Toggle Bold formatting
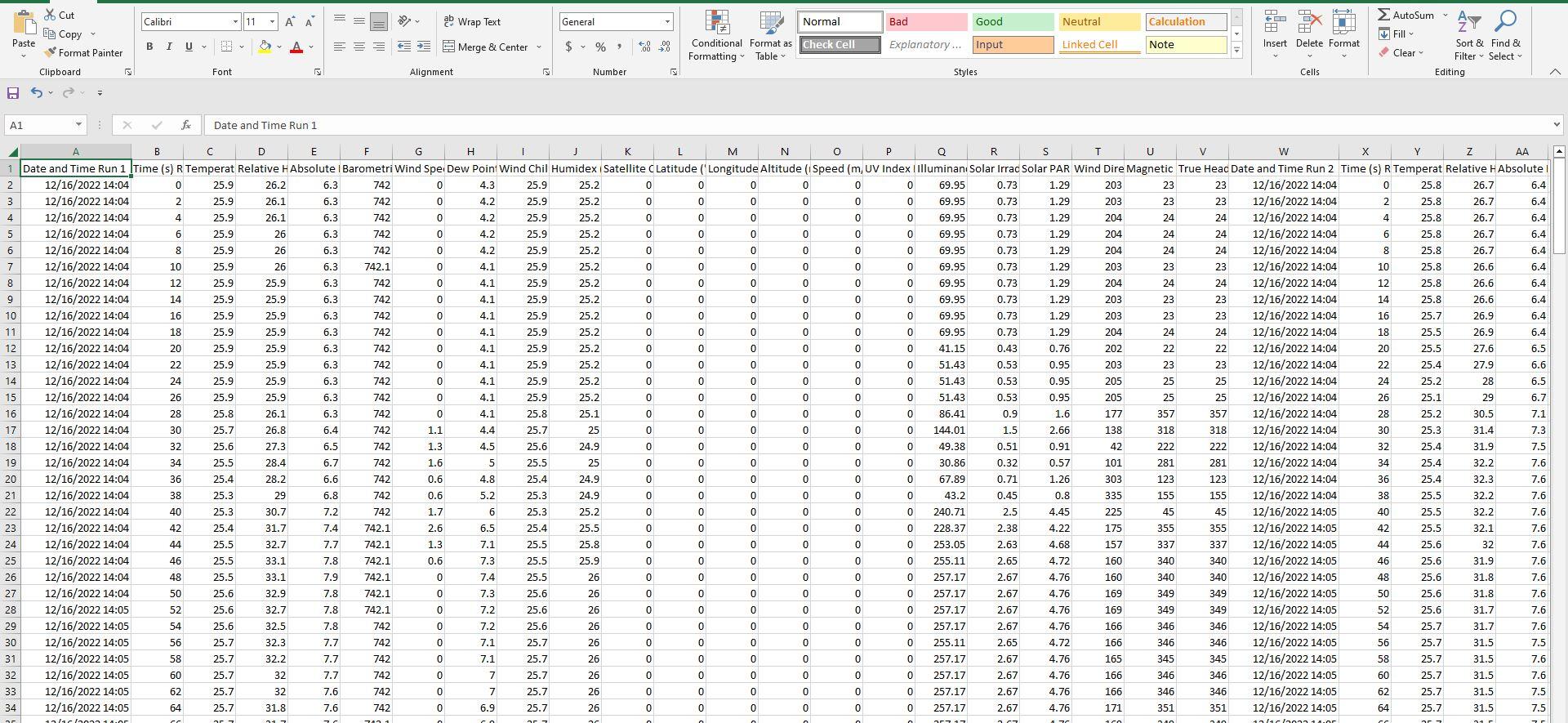This screenshot has height=723, width=1568. (x=149, y=47)
